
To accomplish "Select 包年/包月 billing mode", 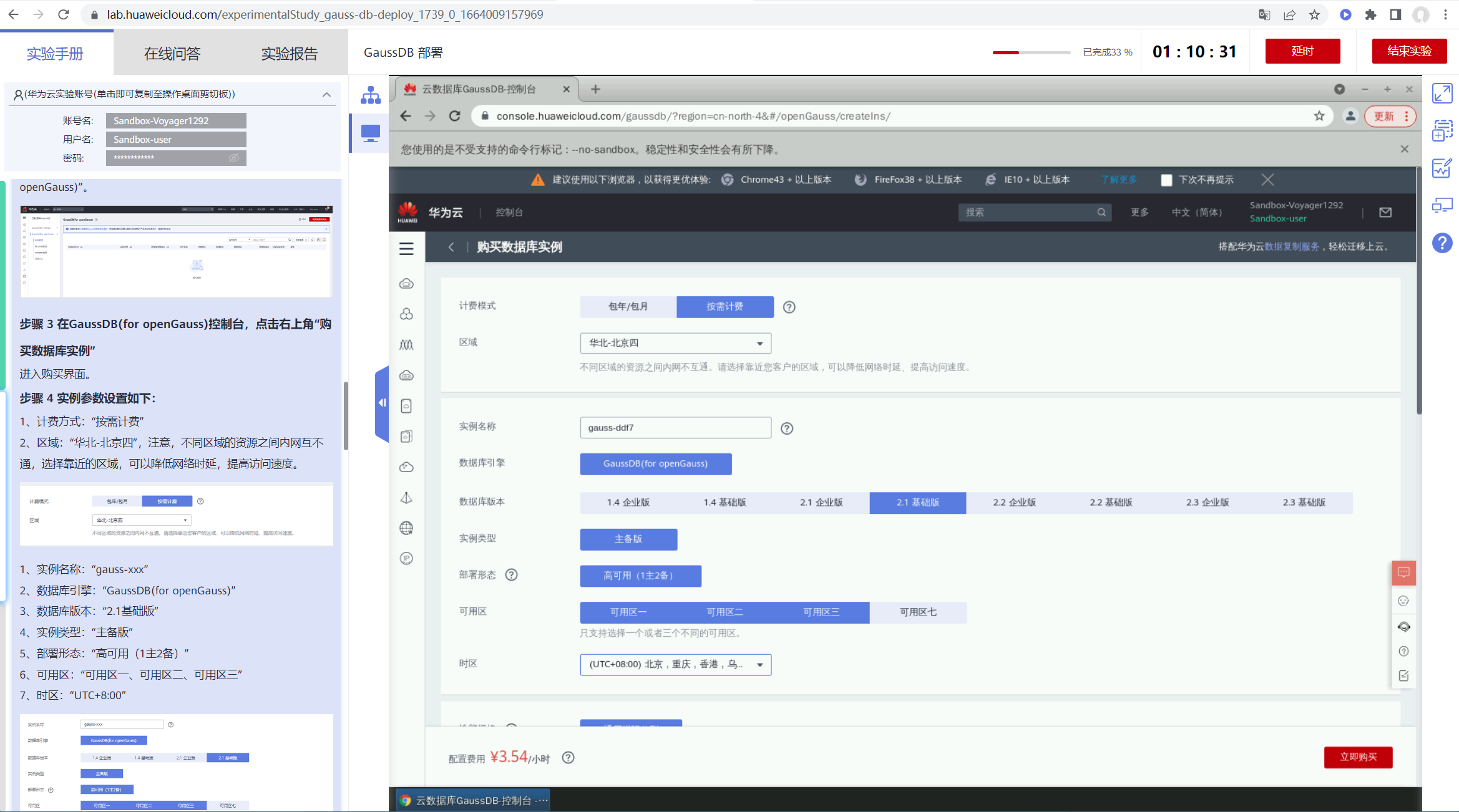I will [628, 307].
